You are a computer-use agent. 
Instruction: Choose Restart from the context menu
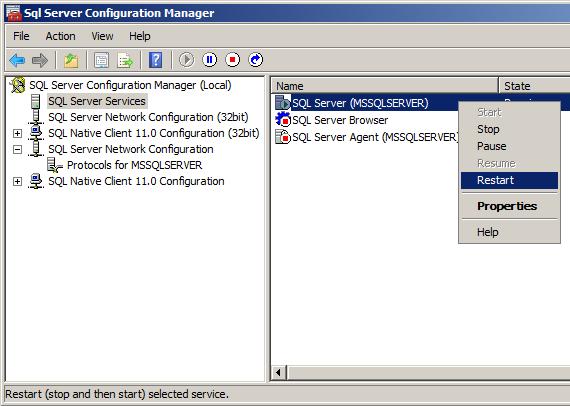(509, 180)
